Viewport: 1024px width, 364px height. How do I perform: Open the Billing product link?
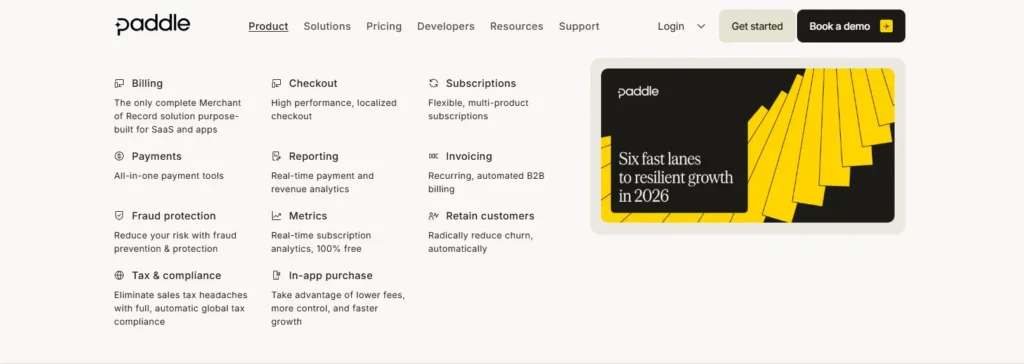147,84
